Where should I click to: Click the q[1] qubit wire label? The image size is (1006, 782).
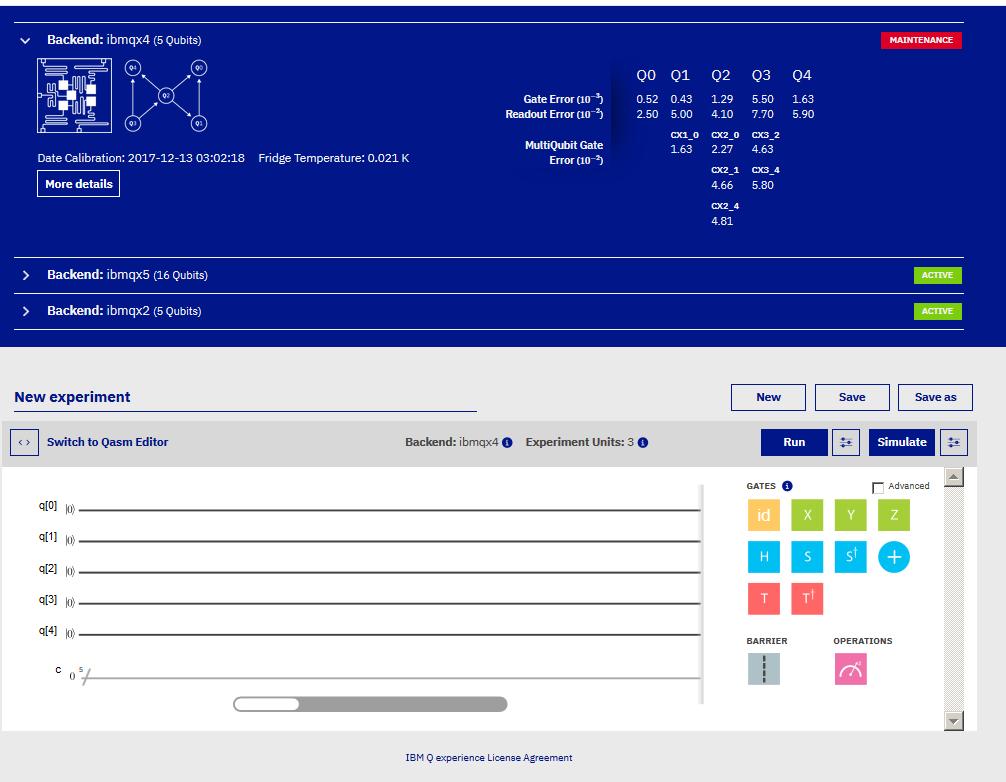click(47, 537)
